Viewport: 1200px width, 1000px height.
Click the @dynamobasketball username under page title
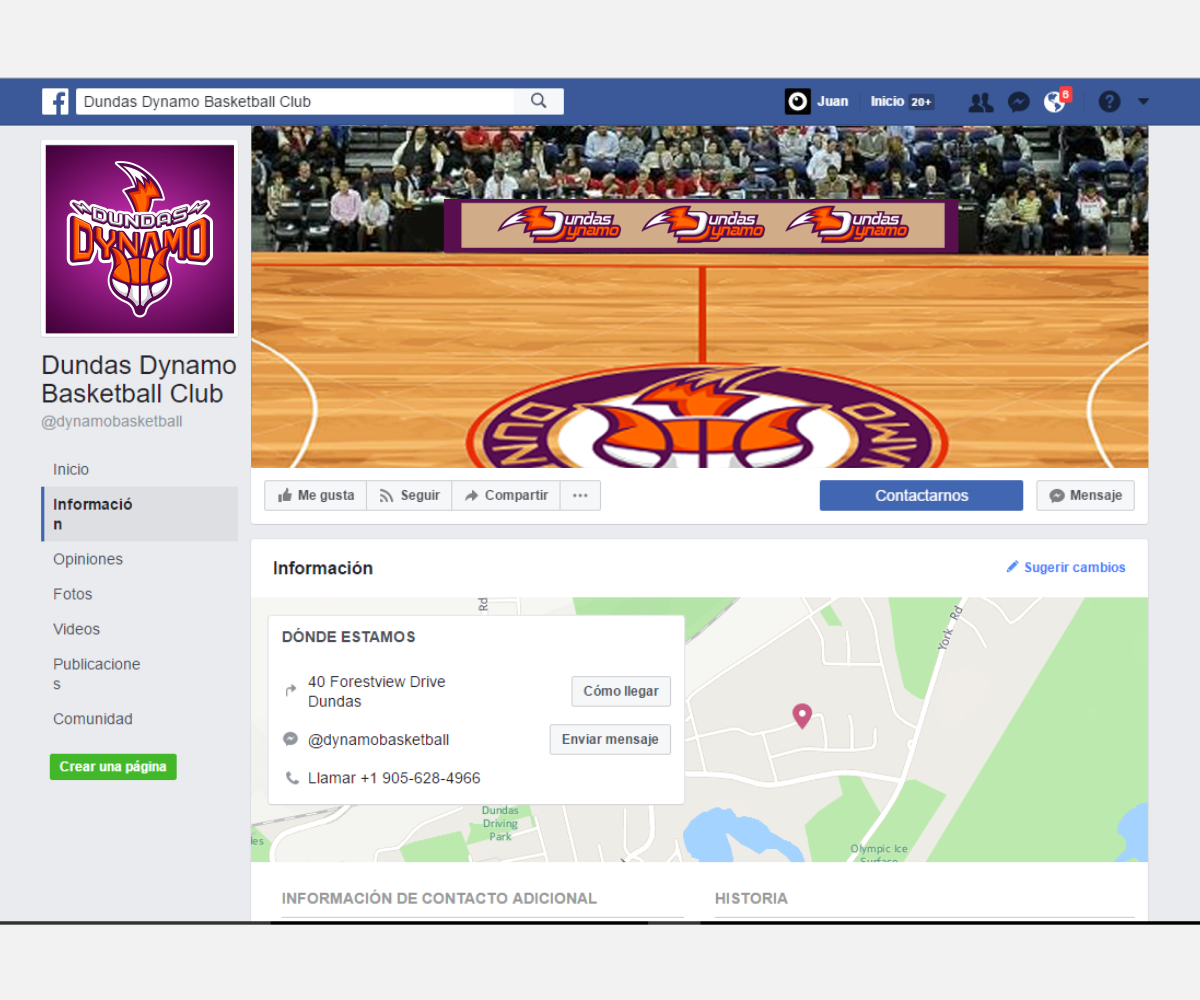tap(112, 422)
